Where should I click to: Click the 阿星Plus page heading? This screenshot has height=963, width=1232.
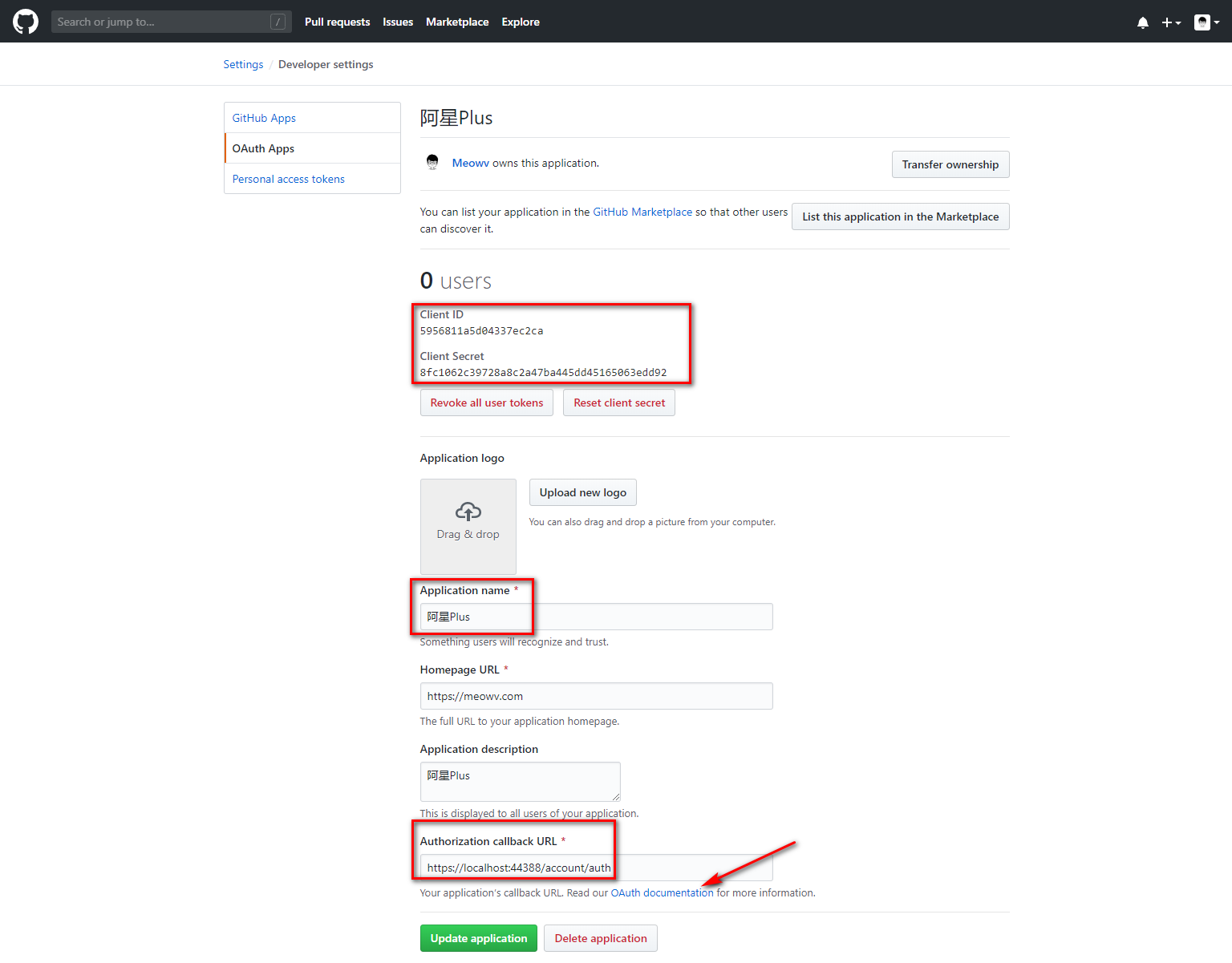[456, 118]
